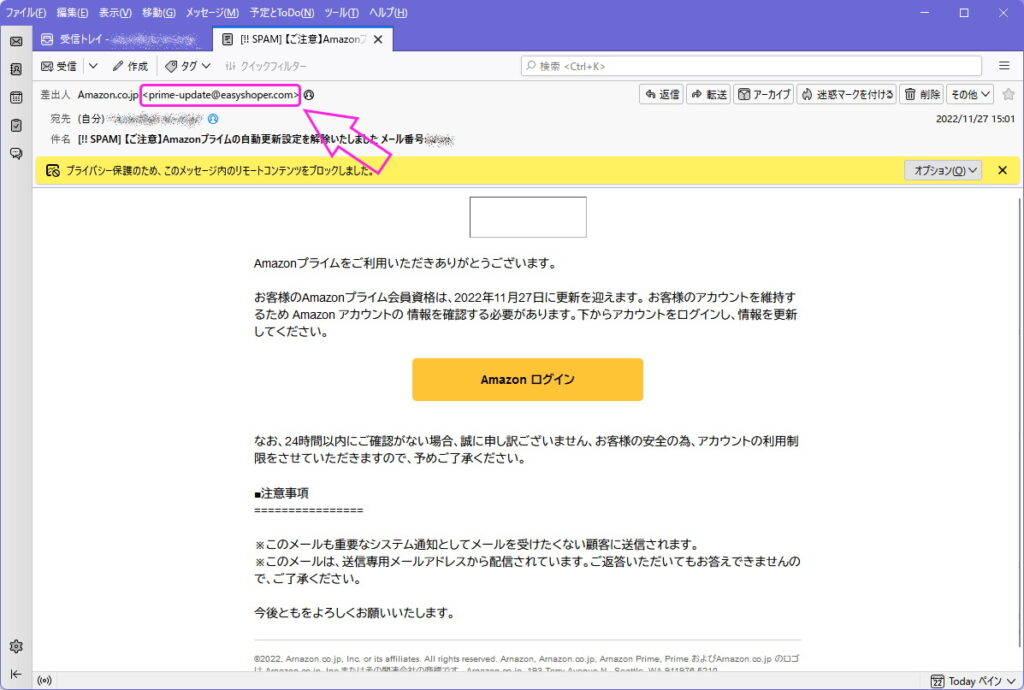Toggle the クイックフィルター button
Image resolution: width=1024 pixels, height=690 pixels.
[266, 66]
